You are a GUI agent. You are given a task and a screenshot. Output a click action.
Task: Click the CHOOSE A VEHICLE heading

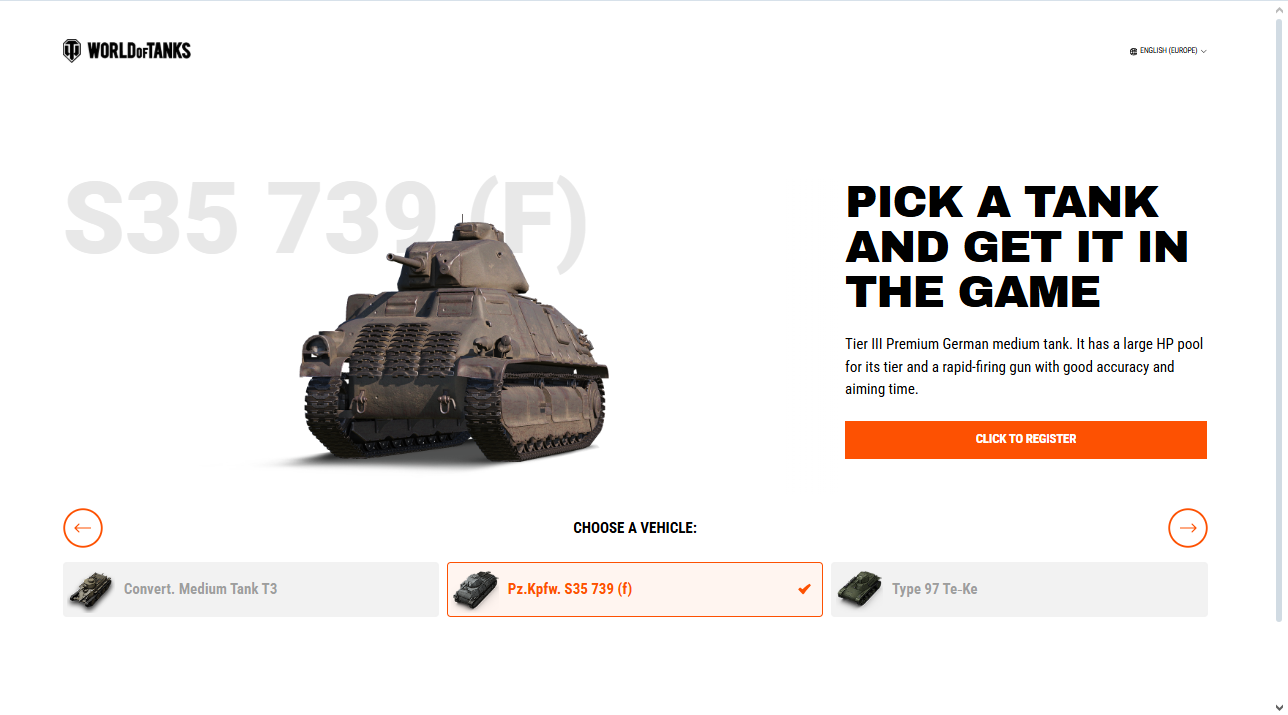[636, 528]
